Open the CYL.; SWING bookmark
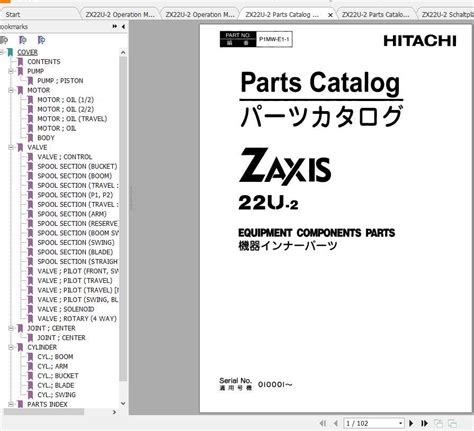This screenshot has height=431, width=474. (56, 395)
